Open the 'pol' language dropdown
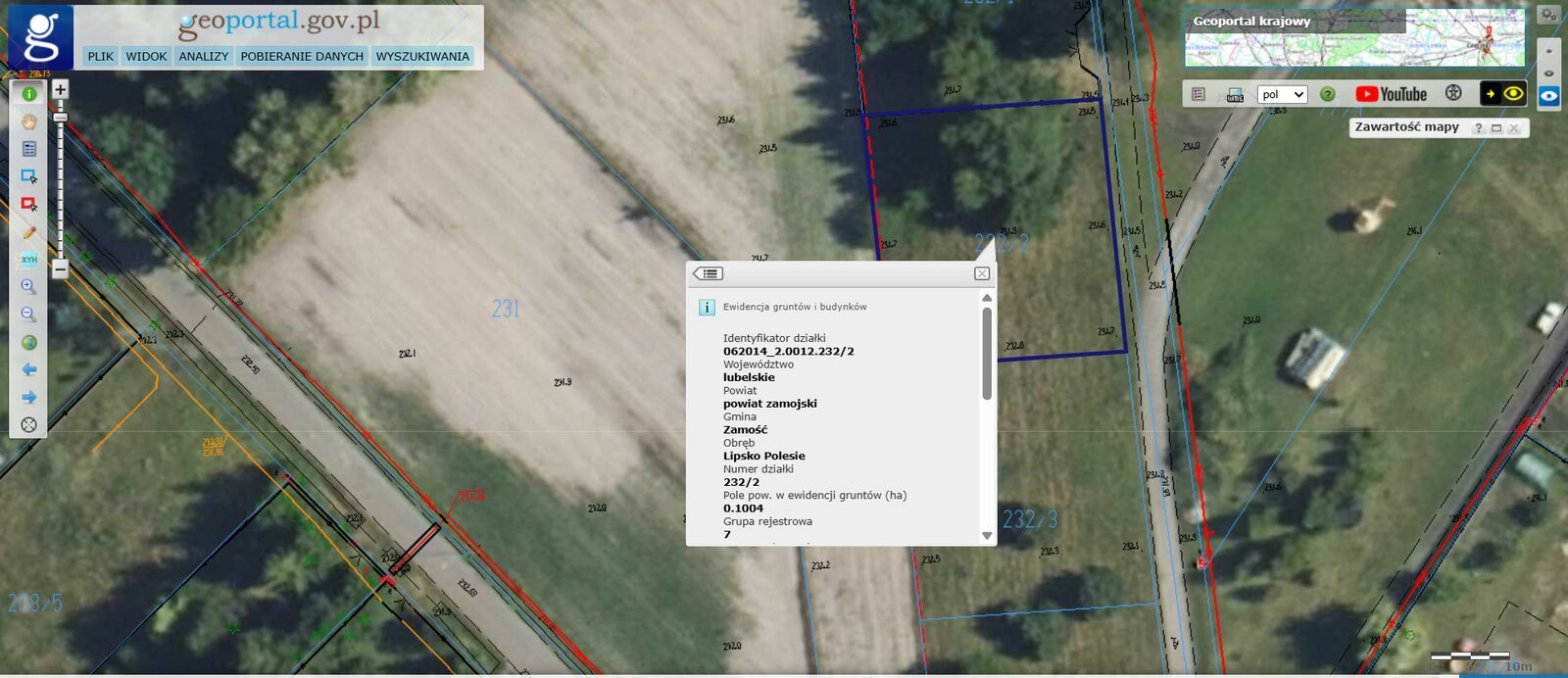 [x=1282, y=94]
